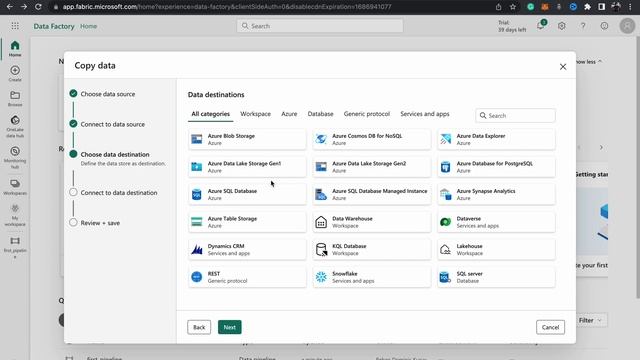Select the Azure Data Lake Storage Gen2 icon
640x360 pixels.
[x=321, y=167]
